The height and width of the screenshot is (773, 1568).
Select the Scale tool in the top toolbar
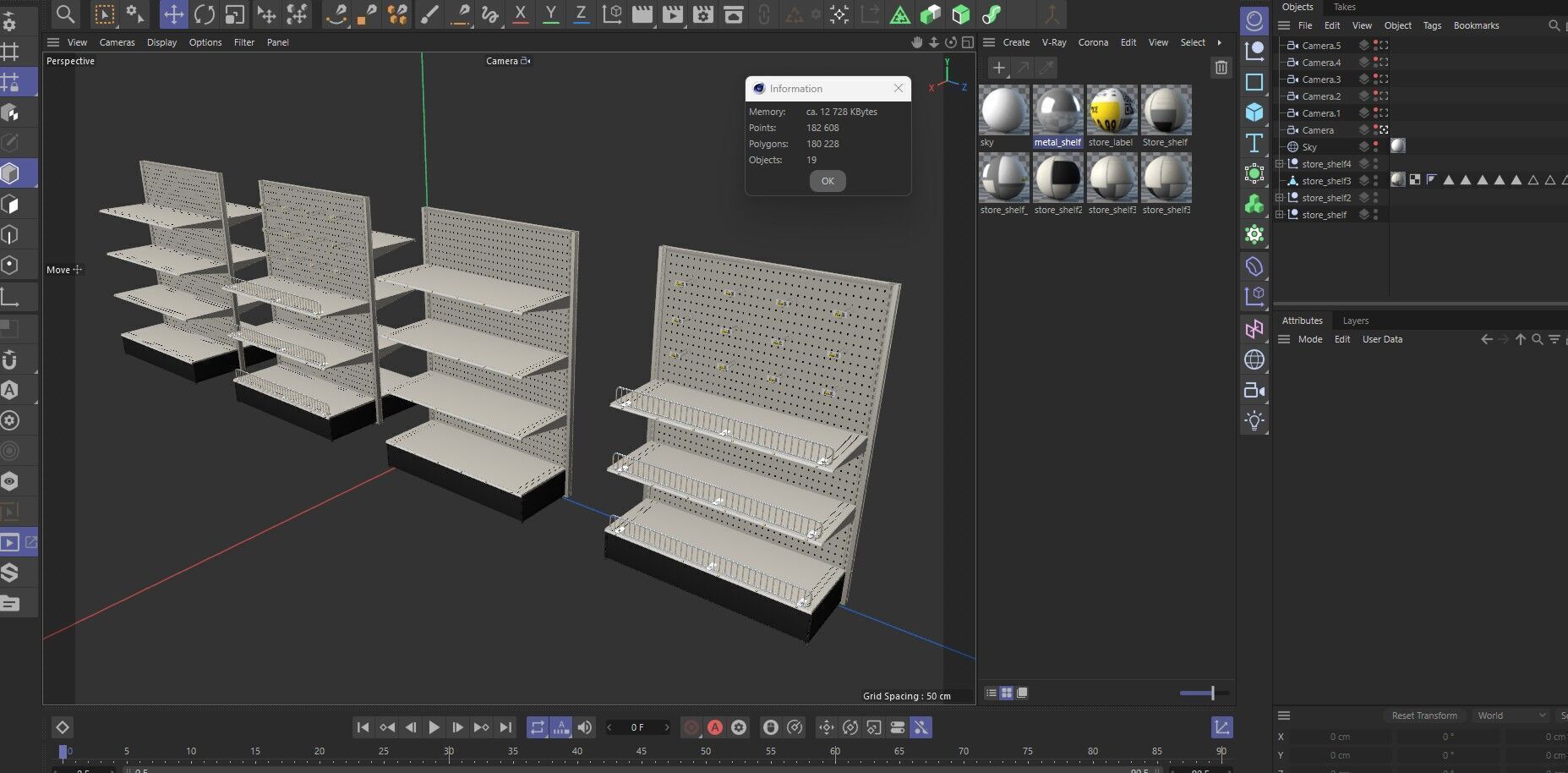point(234,14)
